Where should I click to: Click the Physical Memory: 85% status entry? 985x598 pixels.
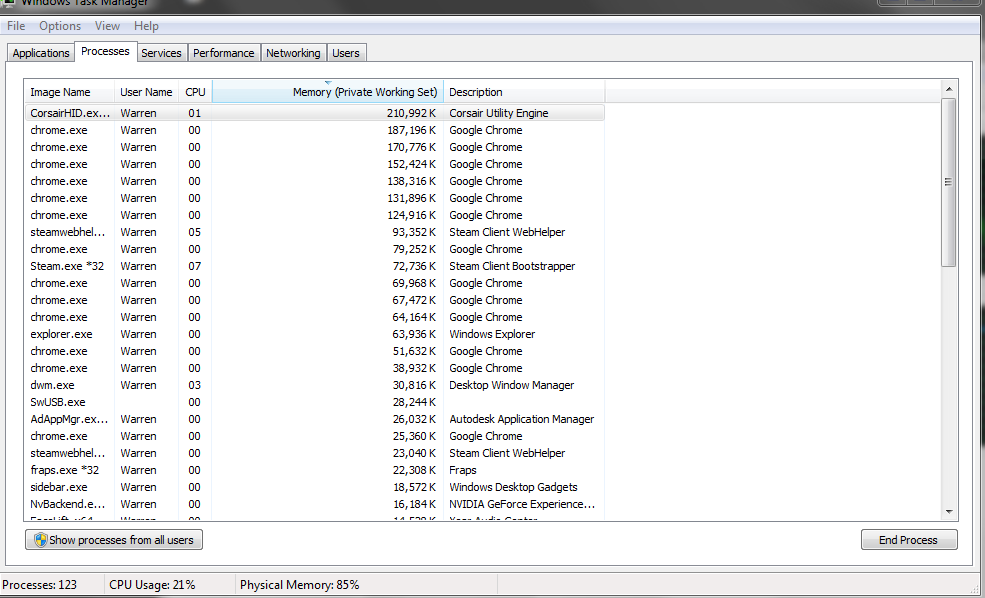coord(300,584)
